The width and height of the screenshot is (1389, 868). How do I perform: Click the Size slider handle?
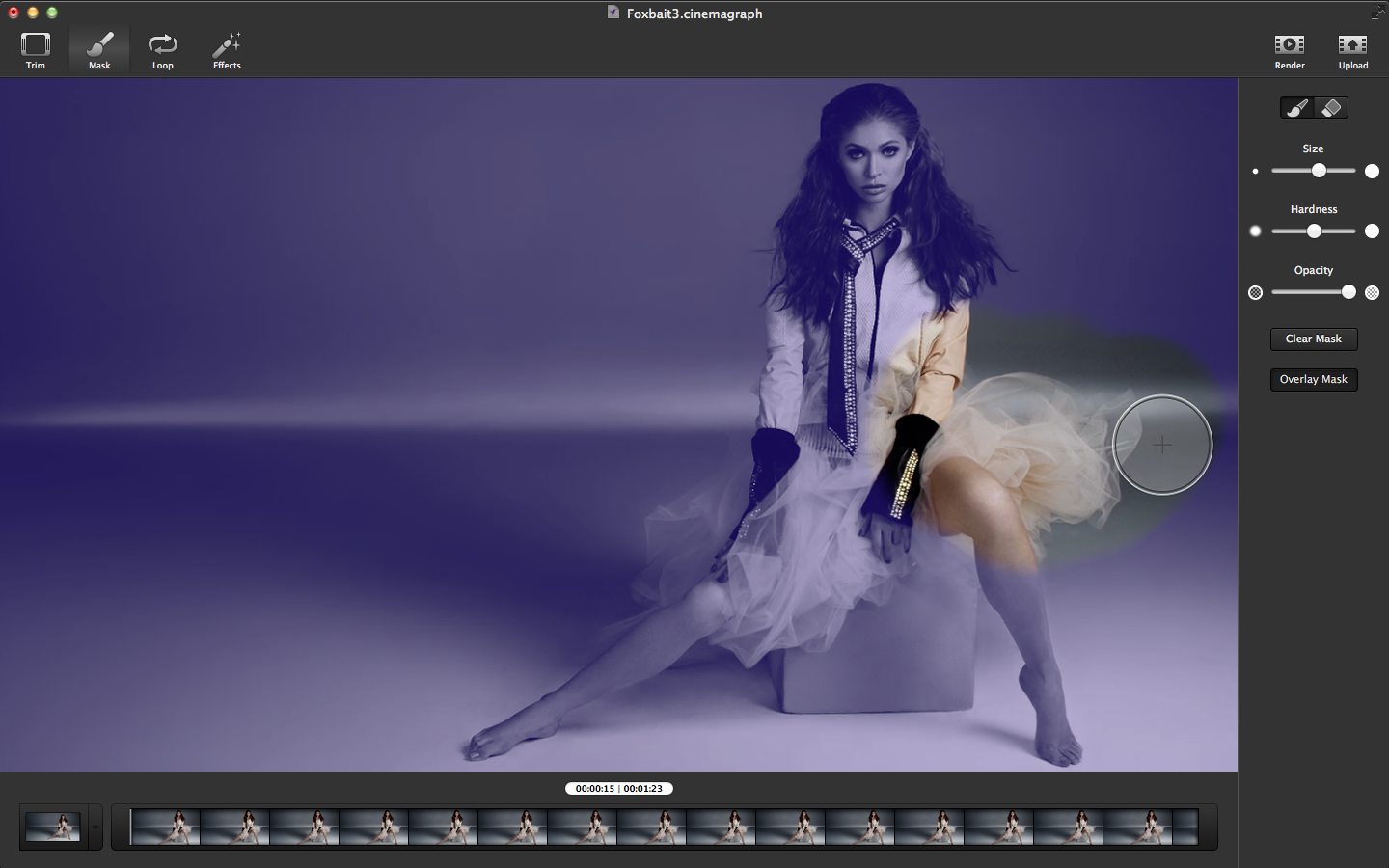[x=1319, y=171]
